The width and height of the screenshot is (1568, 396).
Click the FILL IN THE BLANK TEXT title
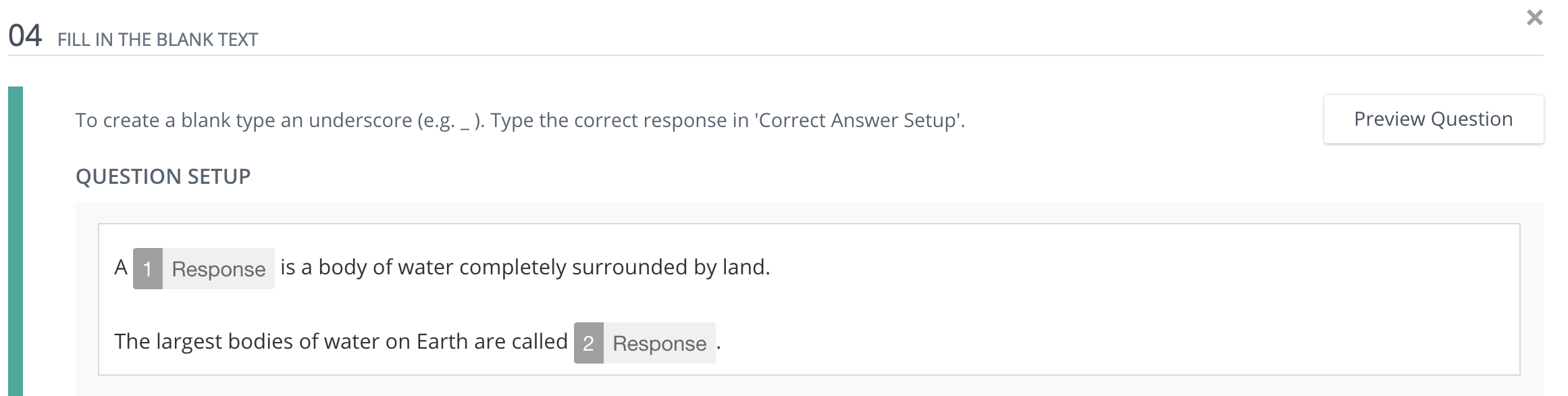click(x=157, y=40)
